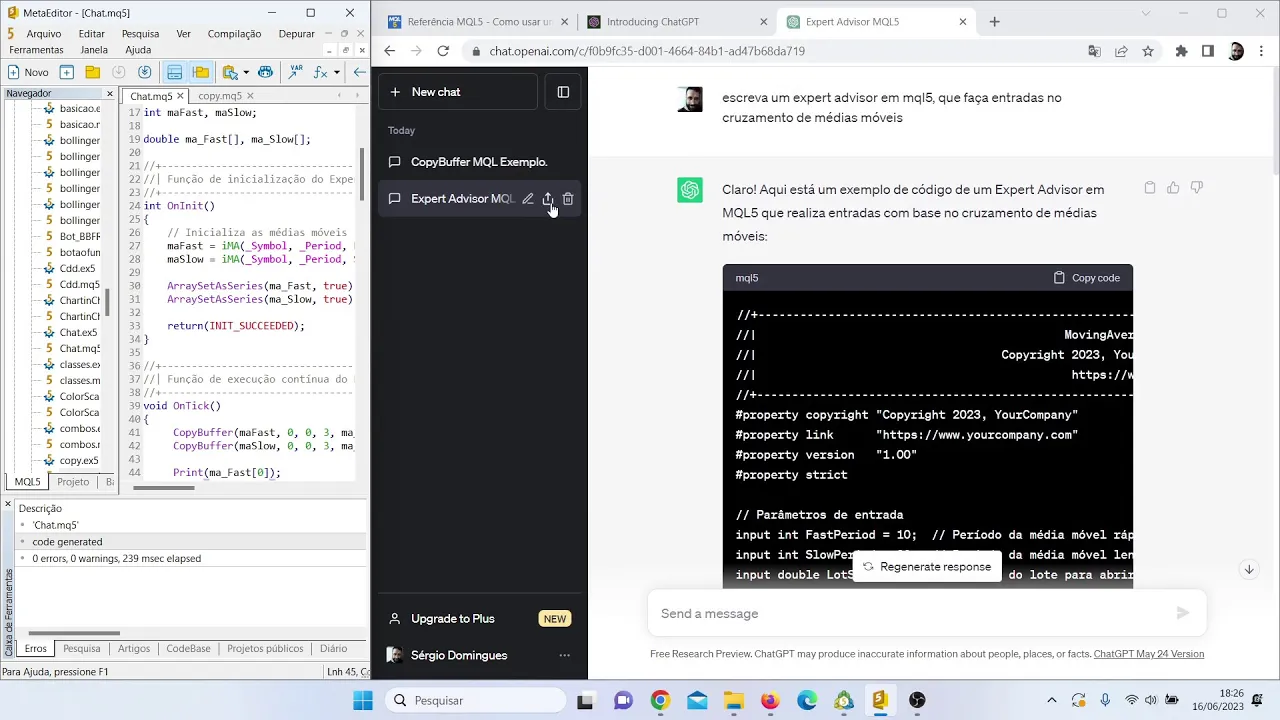Image resolution: width=1280 pixels, height=720 pixels.
Task: Open the Depurar menu
Action: pos(297,34)
